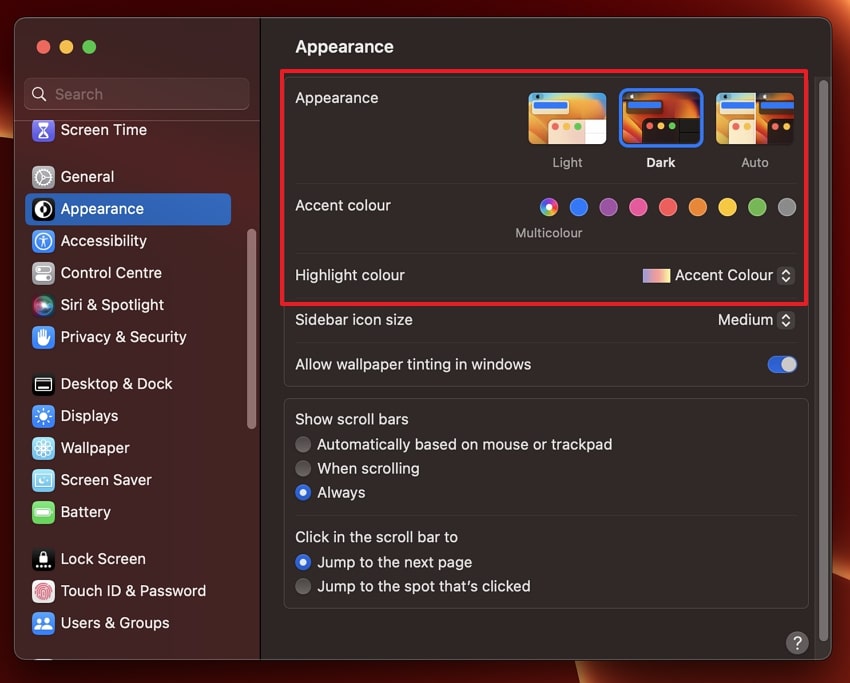This screenshot has height=683, width=850.
Task: Select the blue accent colour swatch
Action: pos(578,207)
